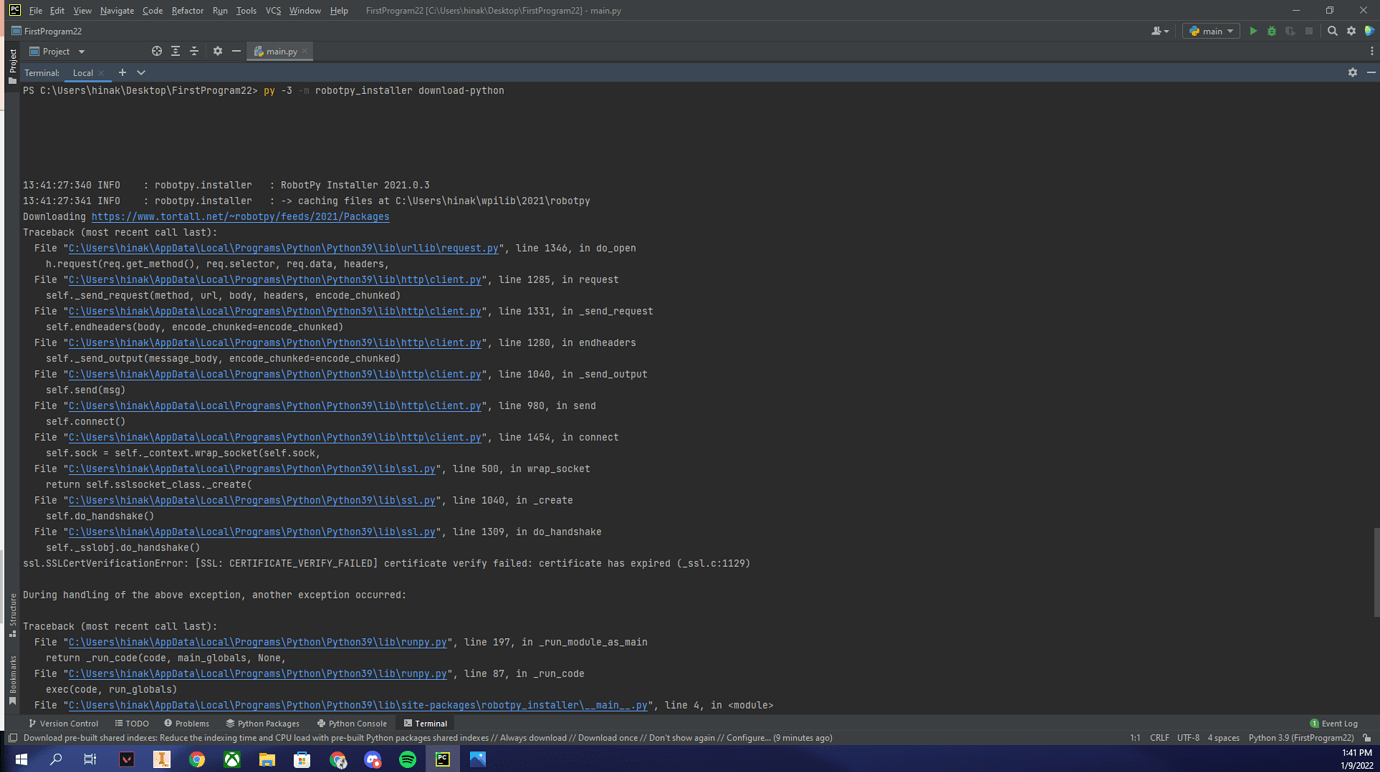Add a new terminal session tab

pyautogui.click(x=122, y=73)
